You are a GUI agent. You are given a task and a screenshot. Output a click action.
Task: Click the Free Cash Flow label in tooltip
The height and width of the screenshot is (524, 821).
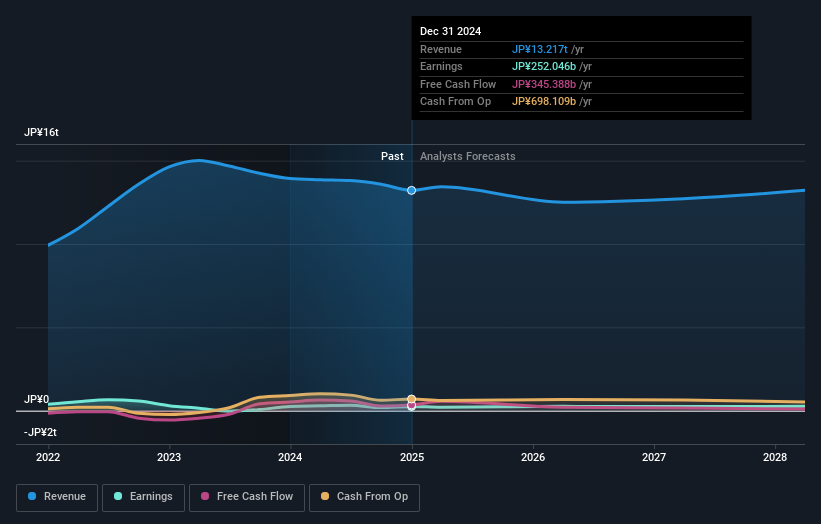[x=458, y=84]
